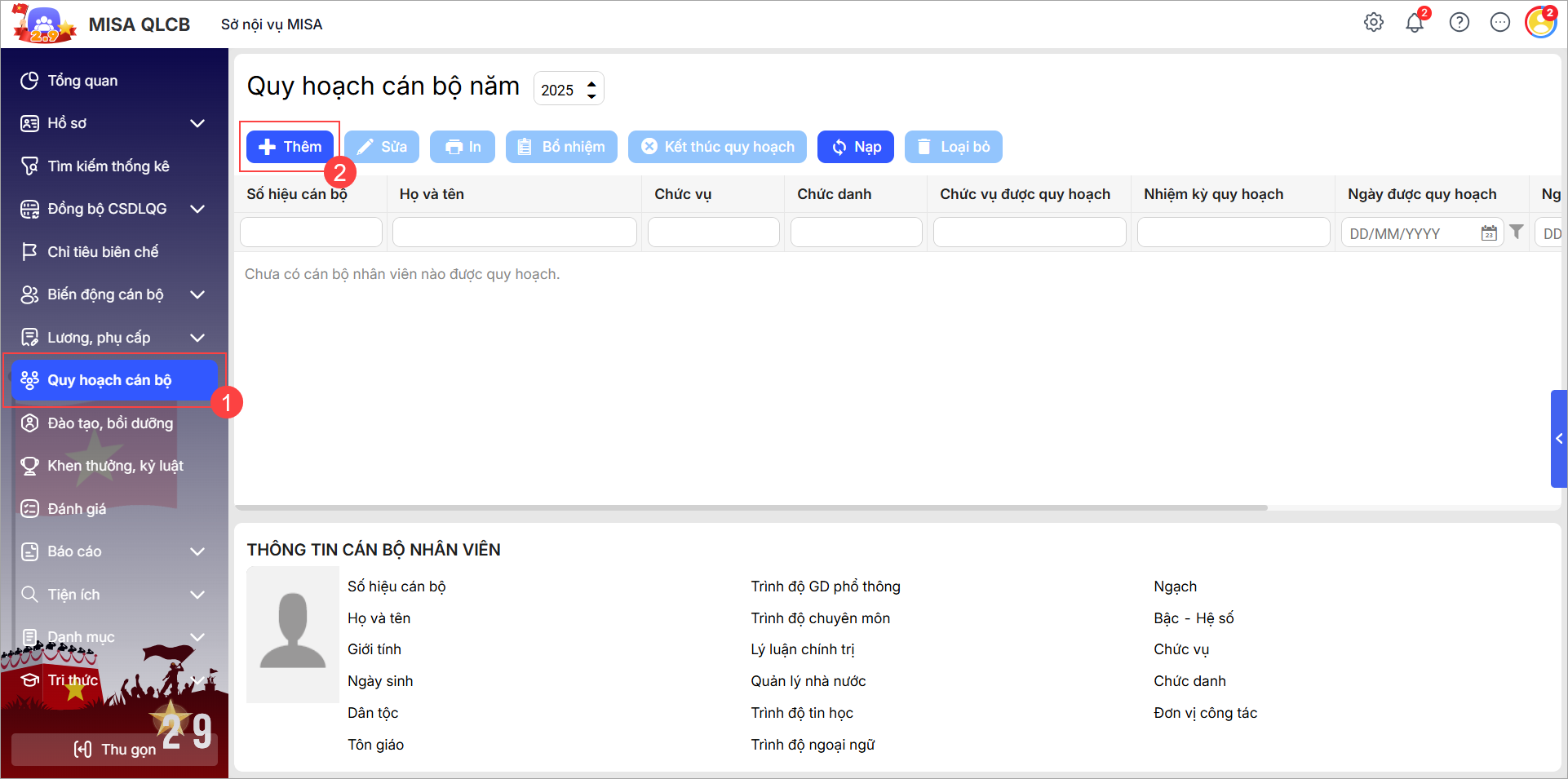This screenshot has height=779, width=1568.
Task: Click the calendar icon in date filter
Action: coord(1489,233)
